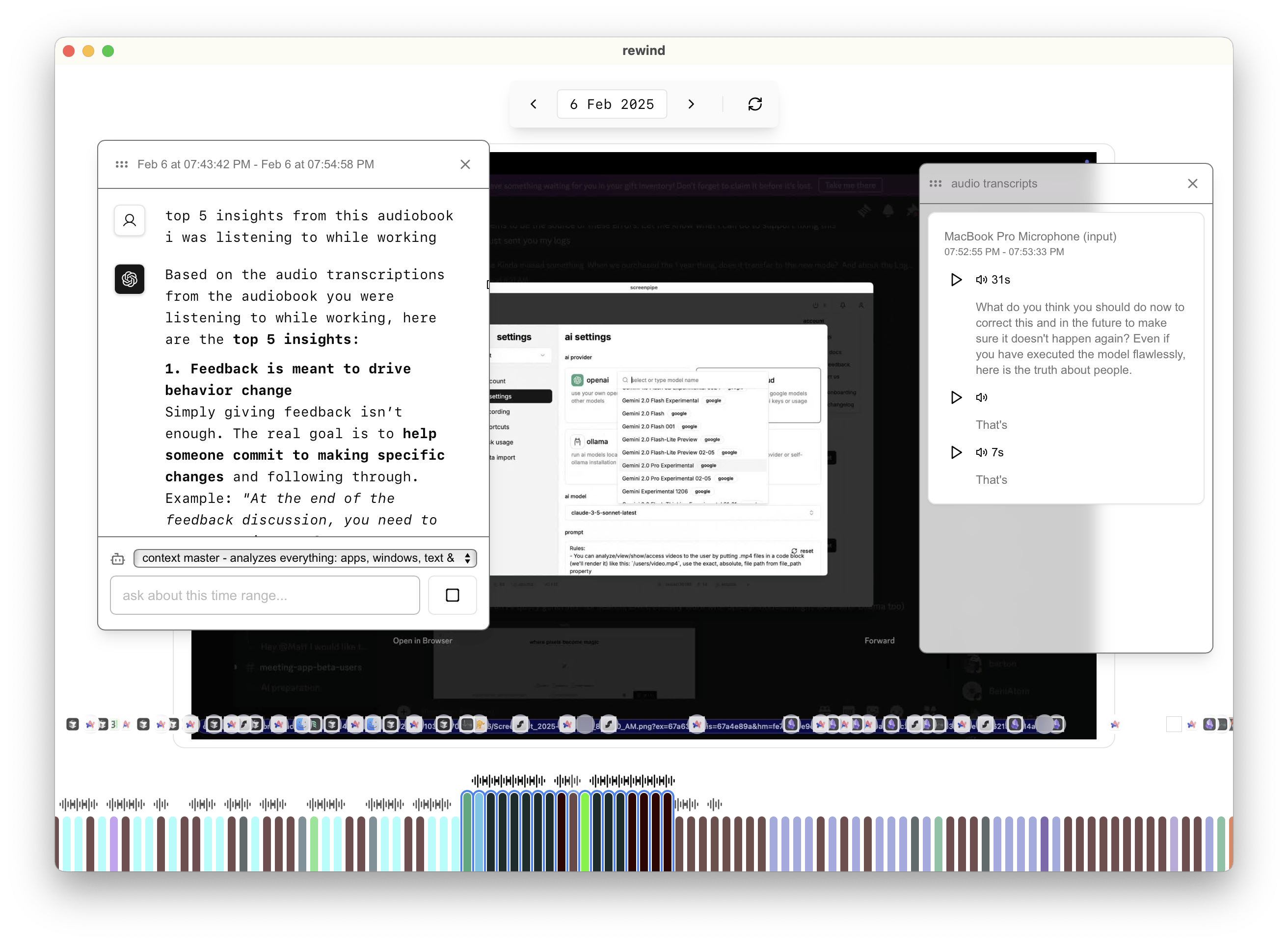
Task: Open the 6 Feb 2025 date picker
Action: pos(612,104)
